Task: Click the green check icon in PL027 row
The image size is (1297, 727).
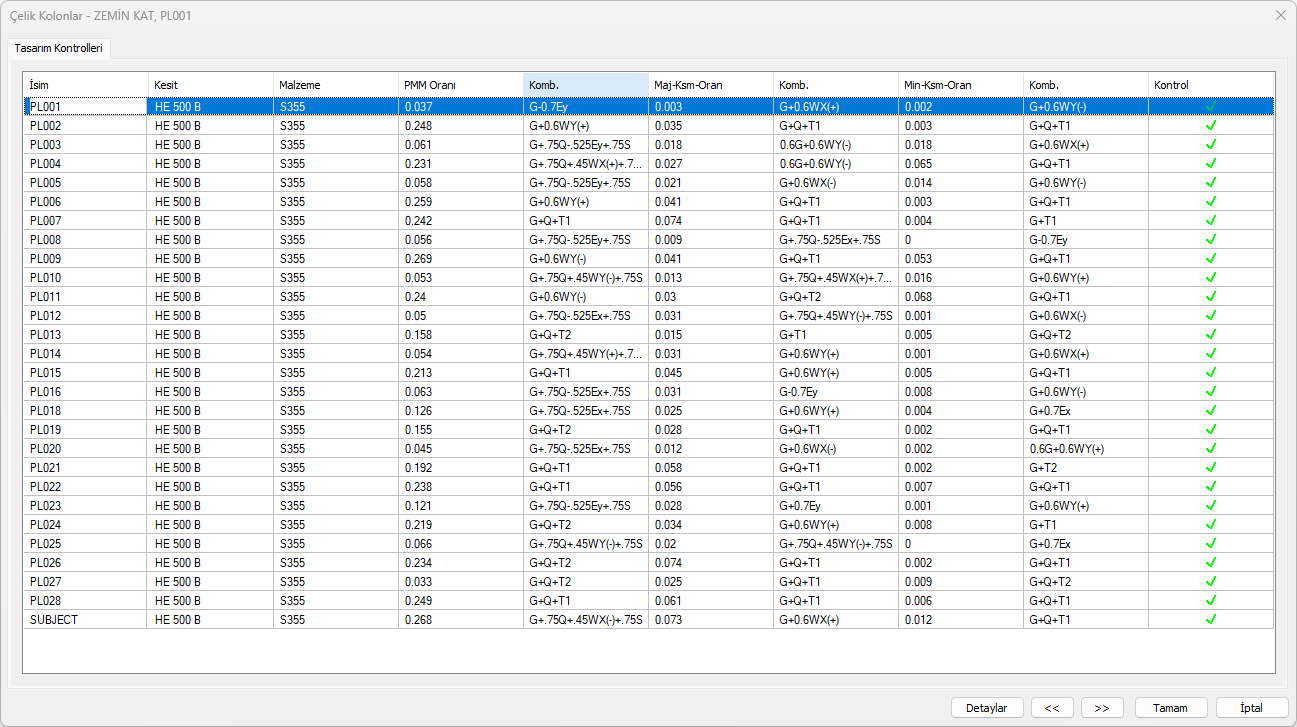Action: tap(1210, 581)
